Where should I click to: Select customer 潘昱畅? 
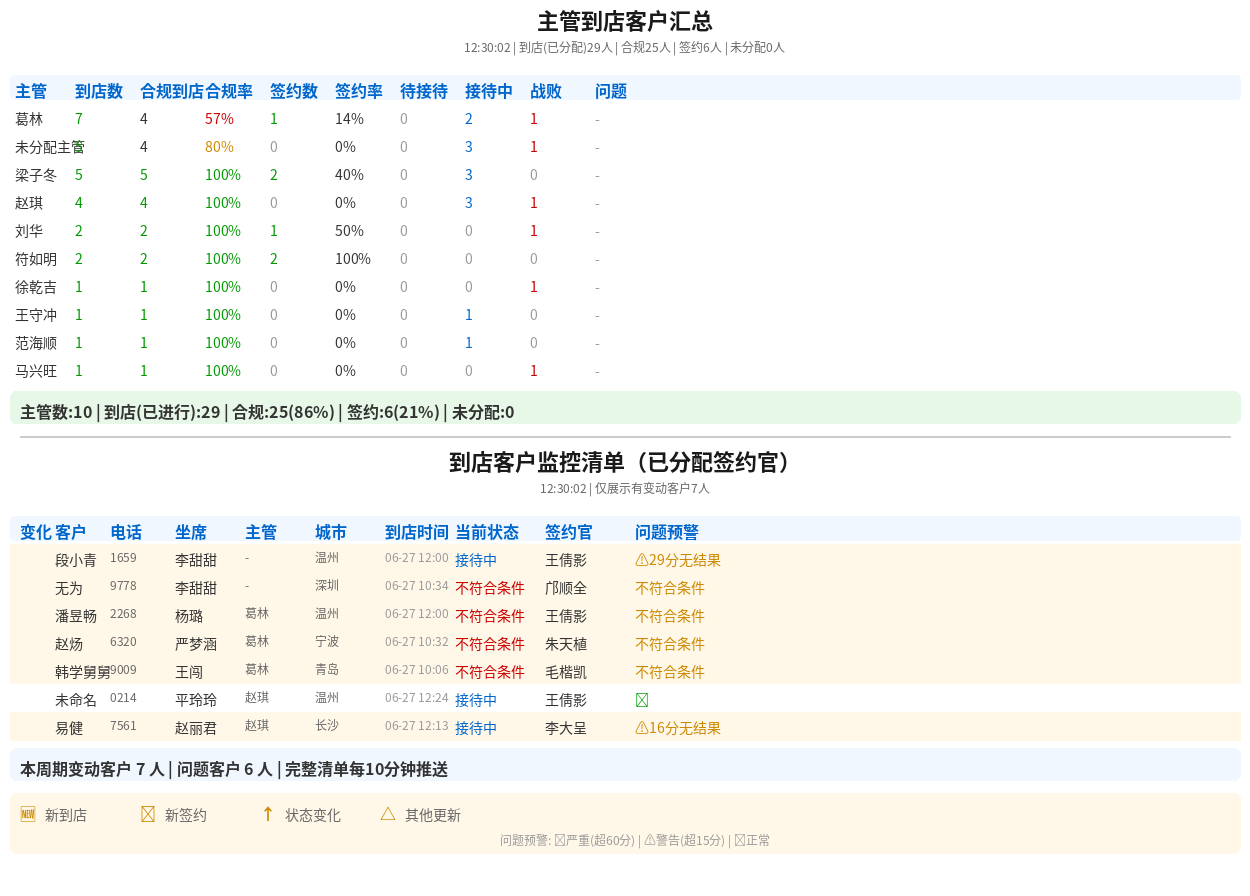[76, 616]
